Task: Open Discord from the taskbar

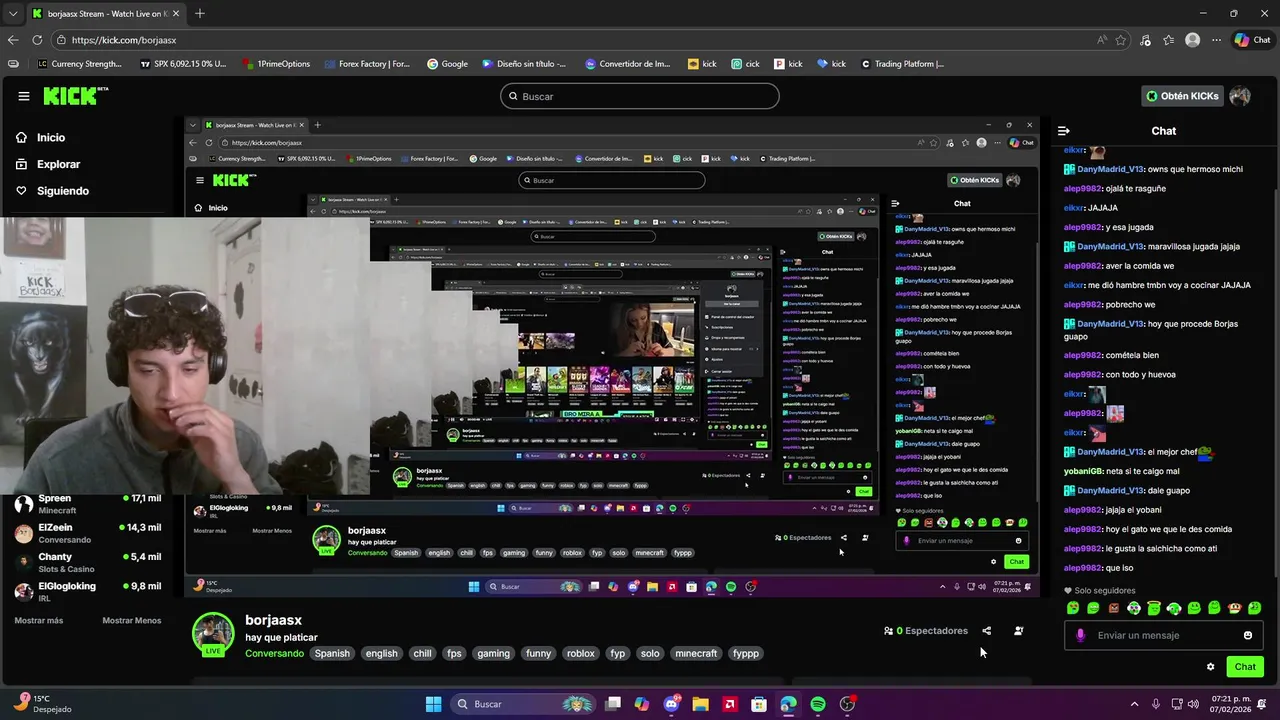Action: pyautogui.click(x=671, y=704)
